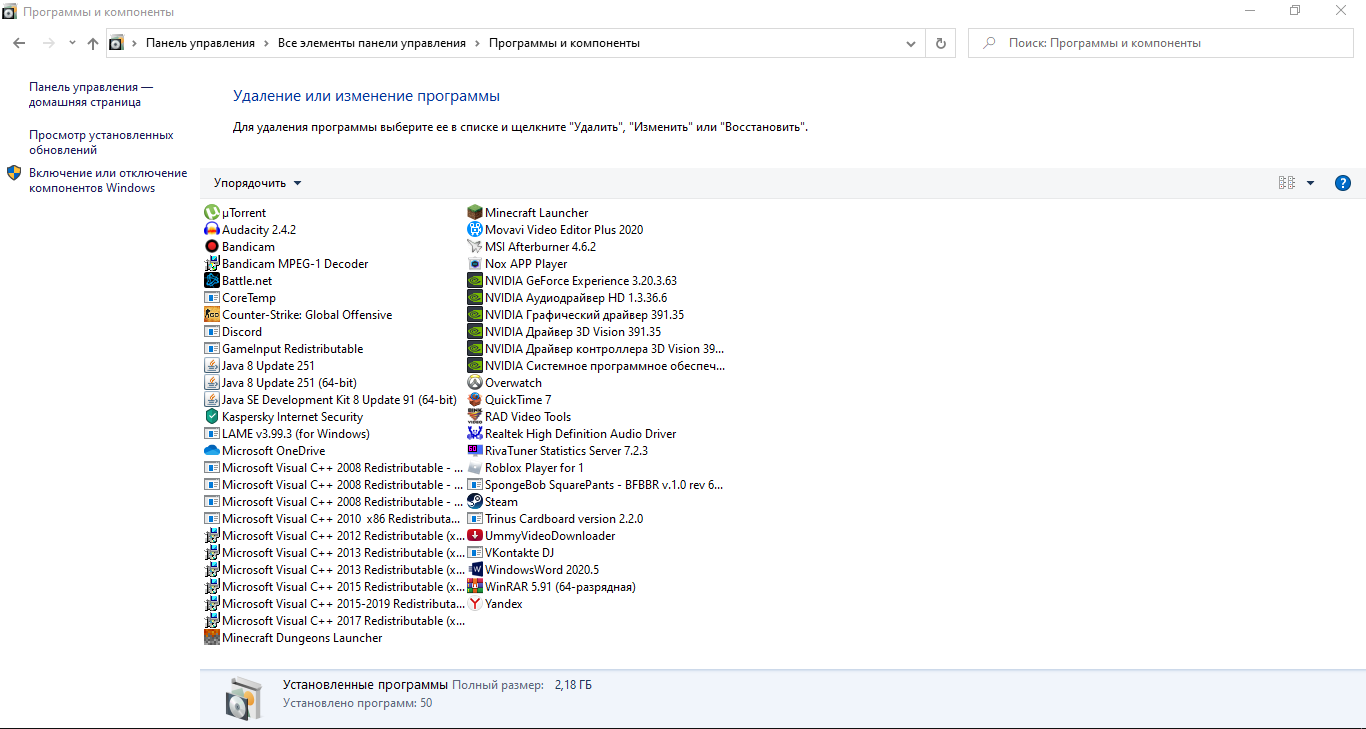Click the UmmyVideoDownloader red icon
This screenshot has width=1366, height=729.
475,535
